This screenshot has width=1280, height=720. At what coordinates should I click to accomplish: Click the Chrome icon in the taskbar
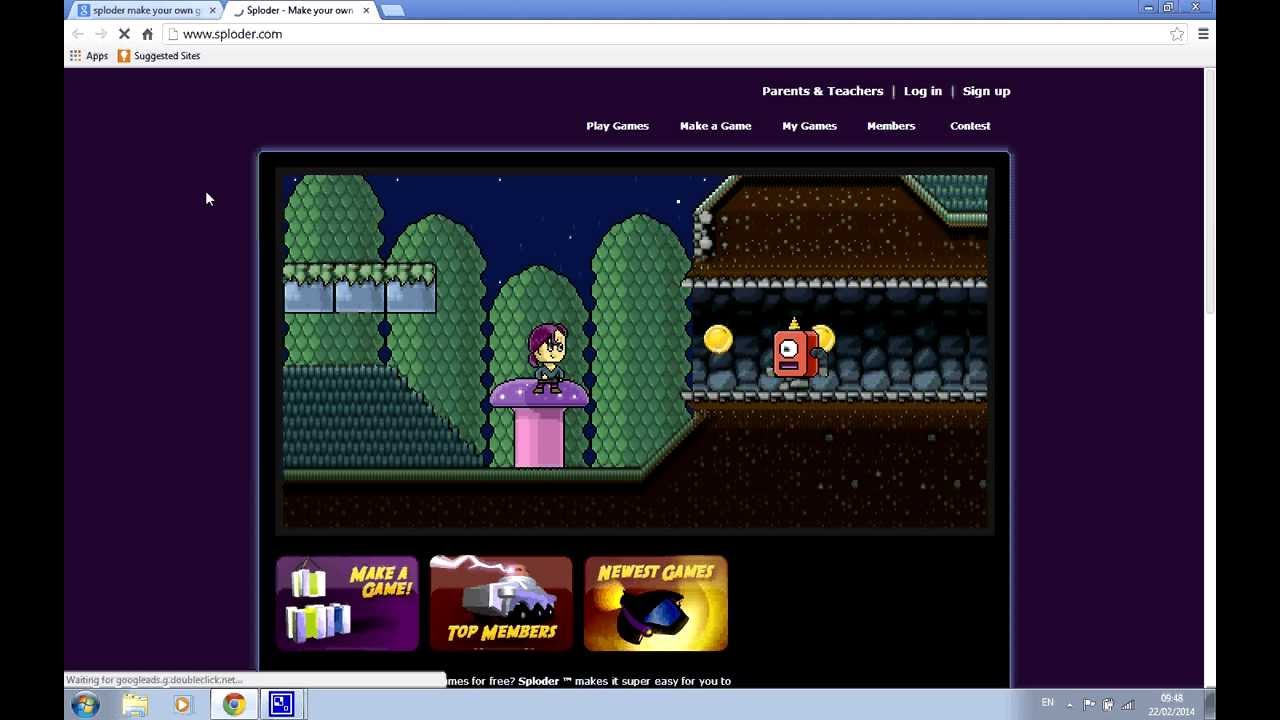tap(233, 705)
